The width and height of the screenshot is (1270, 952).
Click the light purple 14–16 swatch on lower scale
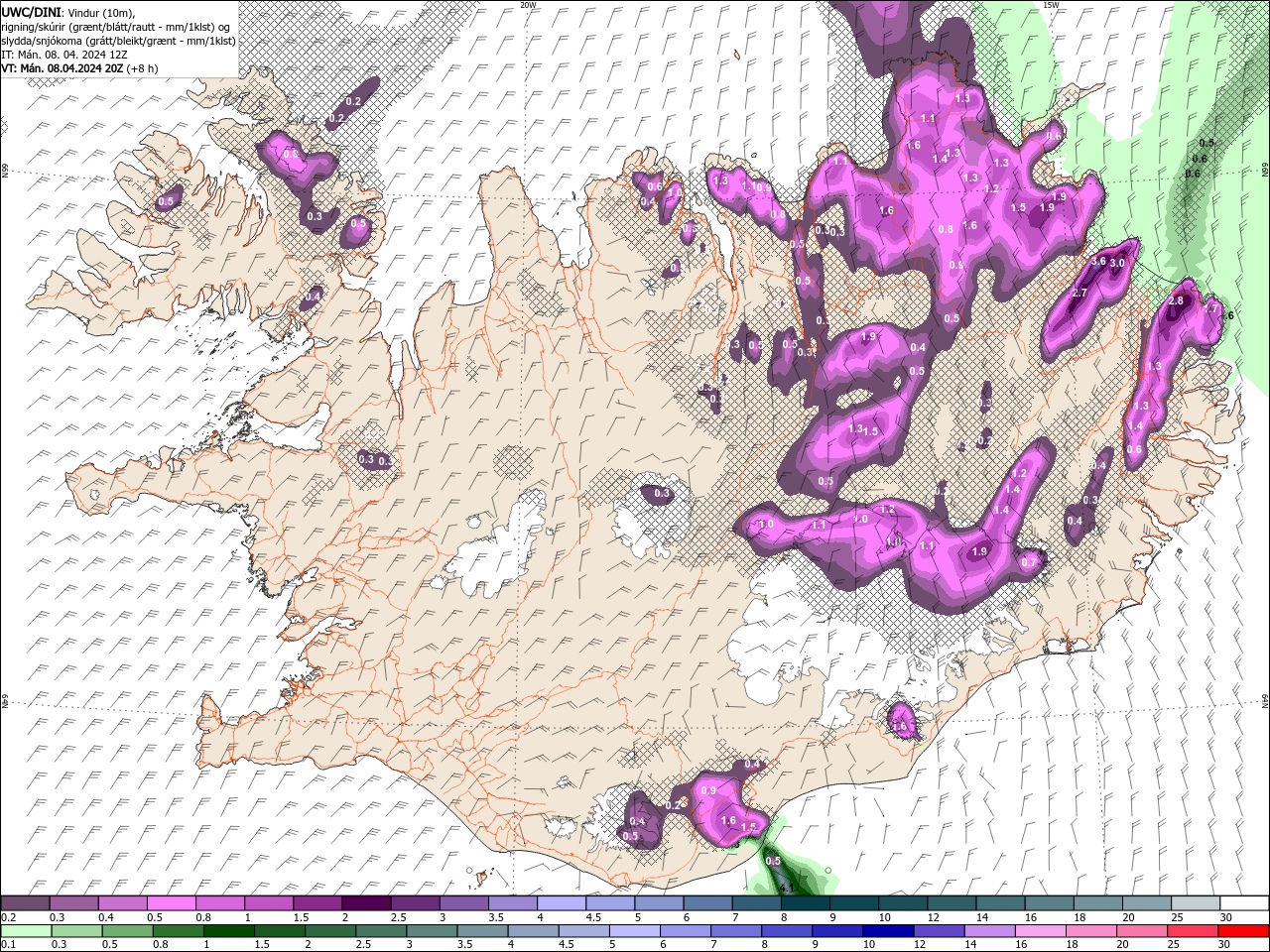(x=990, y=931)
